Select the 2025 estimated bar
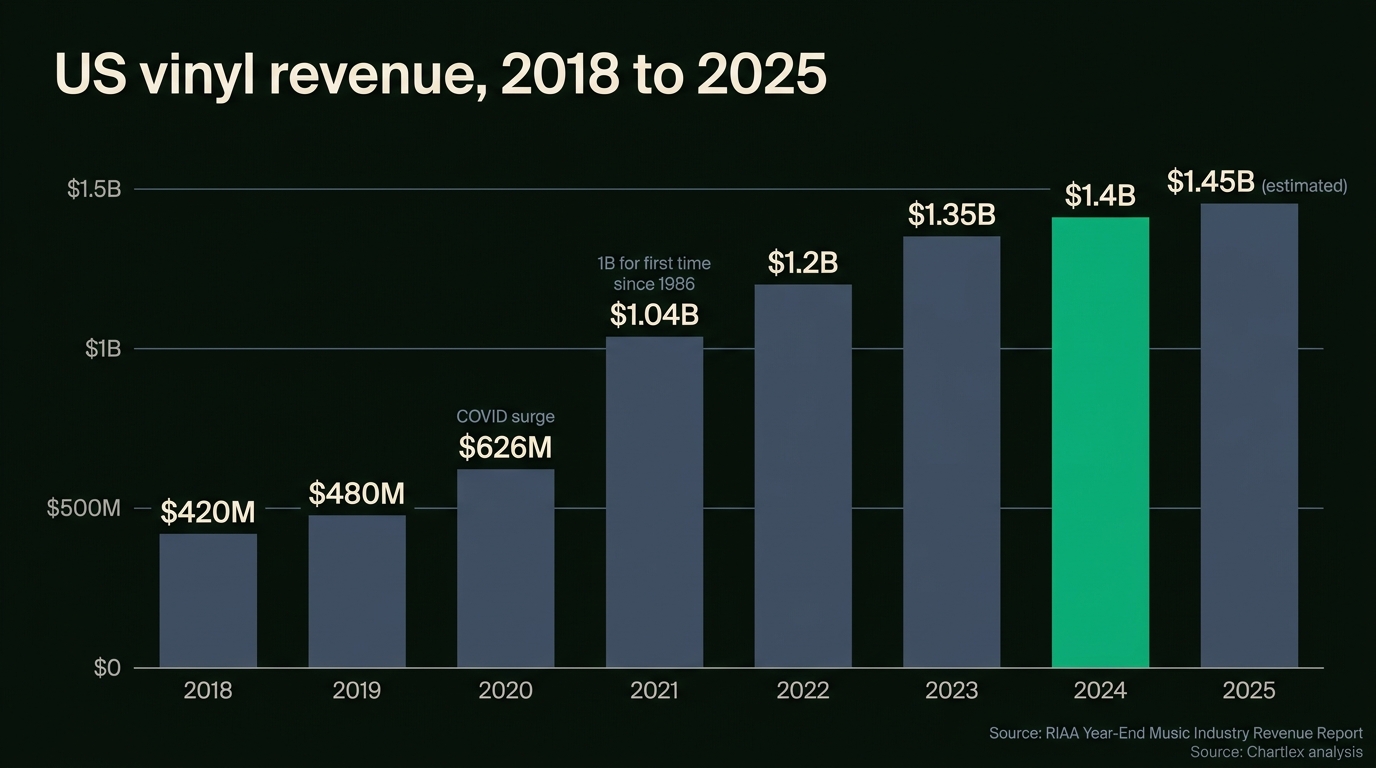 (1250, 435)
